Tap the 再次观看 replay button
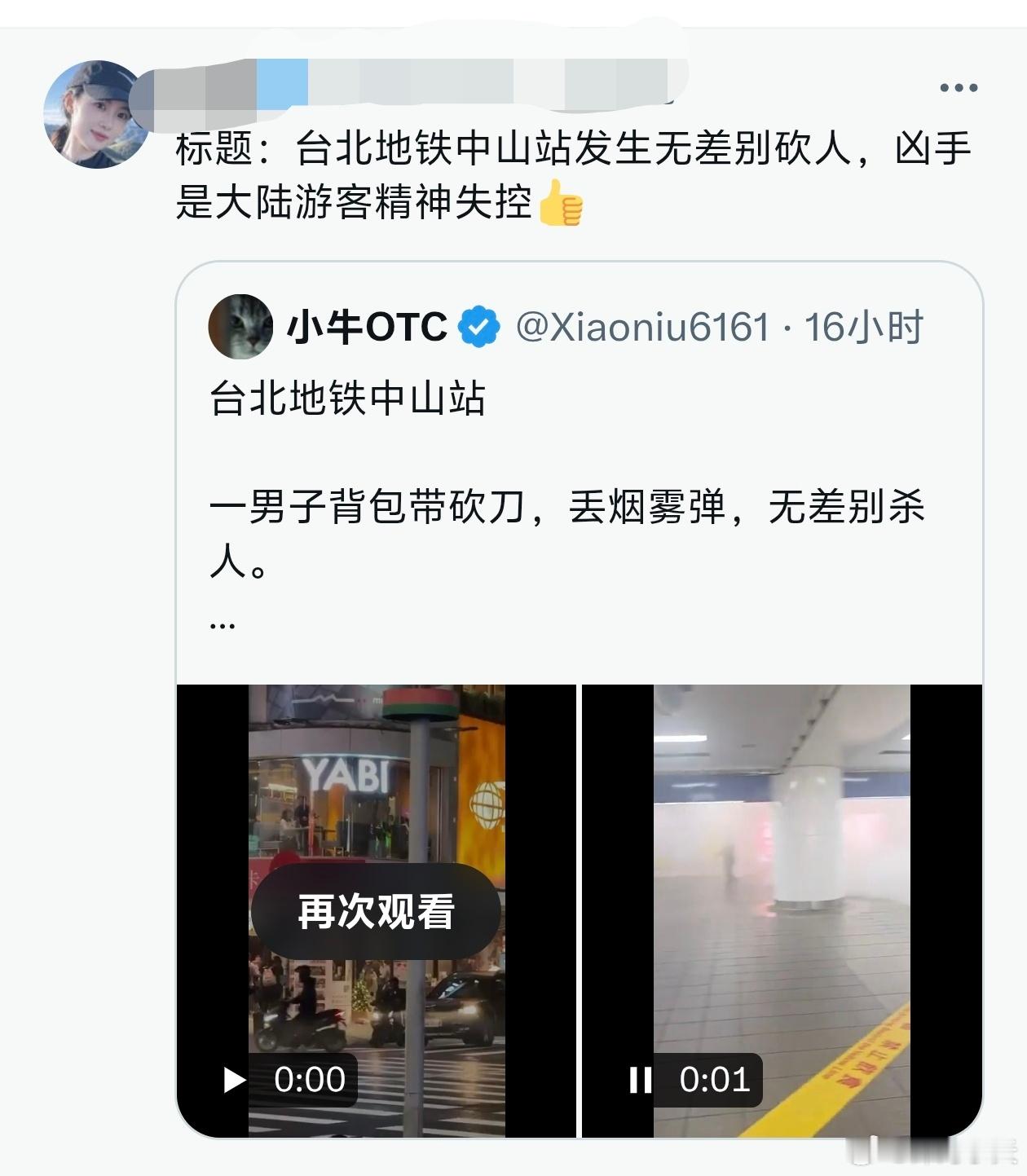The image size is (1027, 1176). click(x=376, y=911)
